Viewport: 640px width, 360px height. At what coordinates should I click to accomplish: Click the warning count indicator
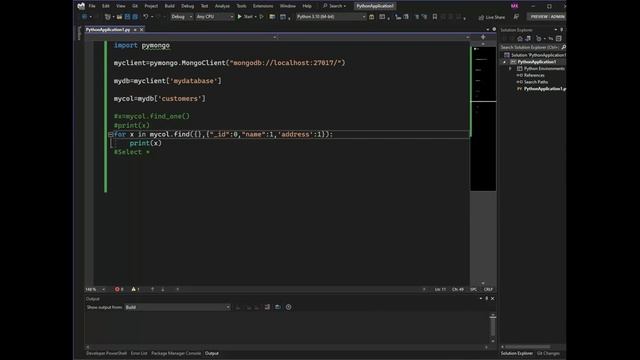click(x=135, y=289)
